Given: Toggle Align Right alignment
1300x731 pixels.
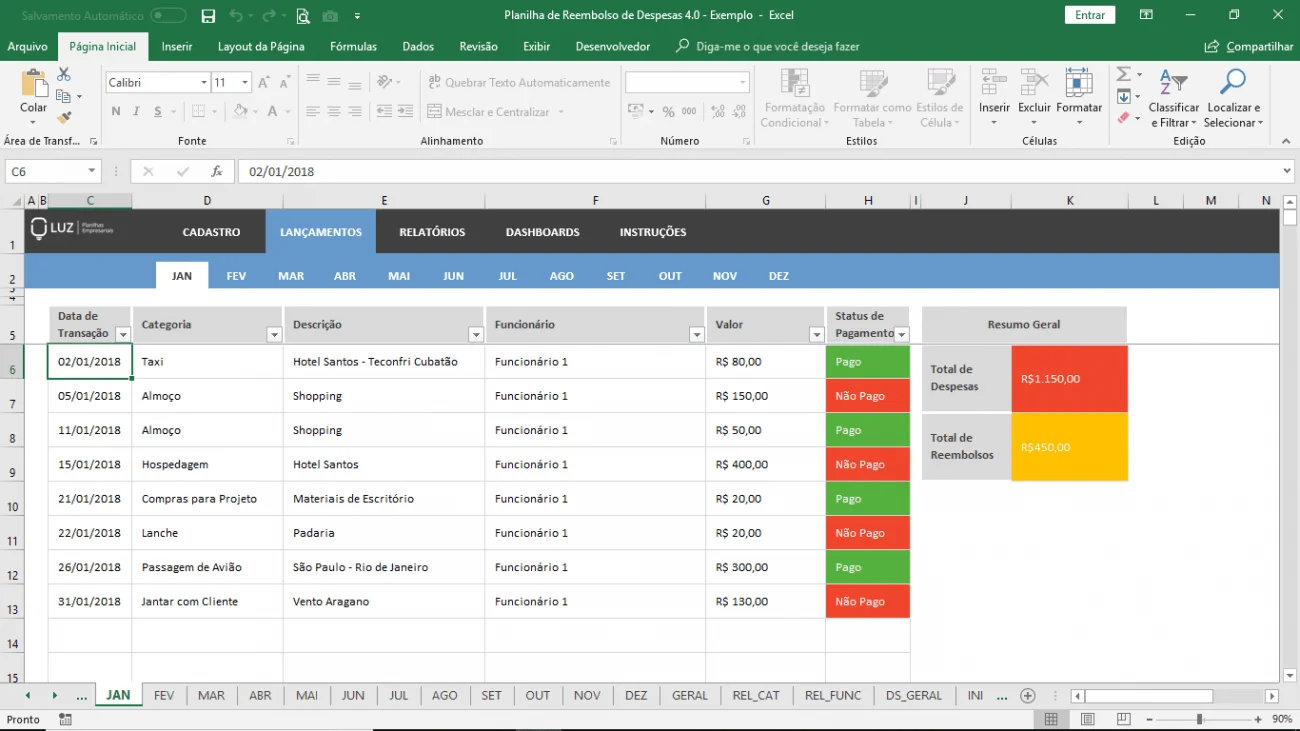Looking at the screenshot, I should 354,112.
